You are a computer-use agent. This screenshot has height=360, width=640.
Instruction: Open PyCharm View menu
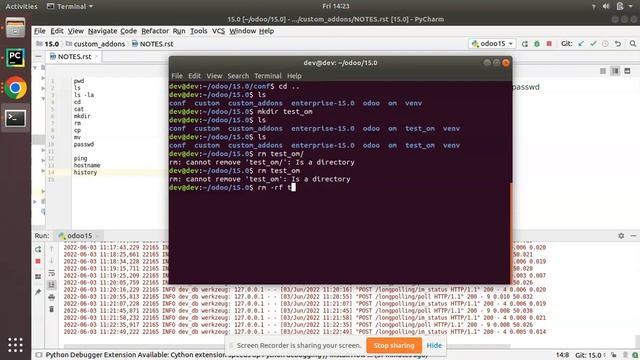tap(76, 31)
